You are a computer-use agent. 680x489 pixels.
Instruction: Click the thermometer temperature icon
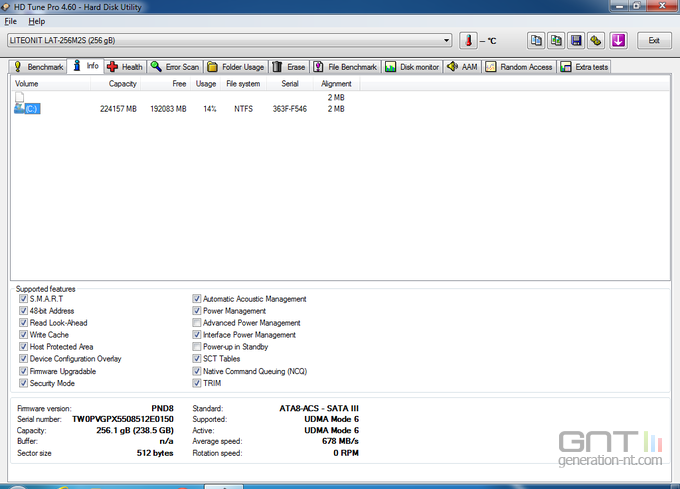coord(468,41)
